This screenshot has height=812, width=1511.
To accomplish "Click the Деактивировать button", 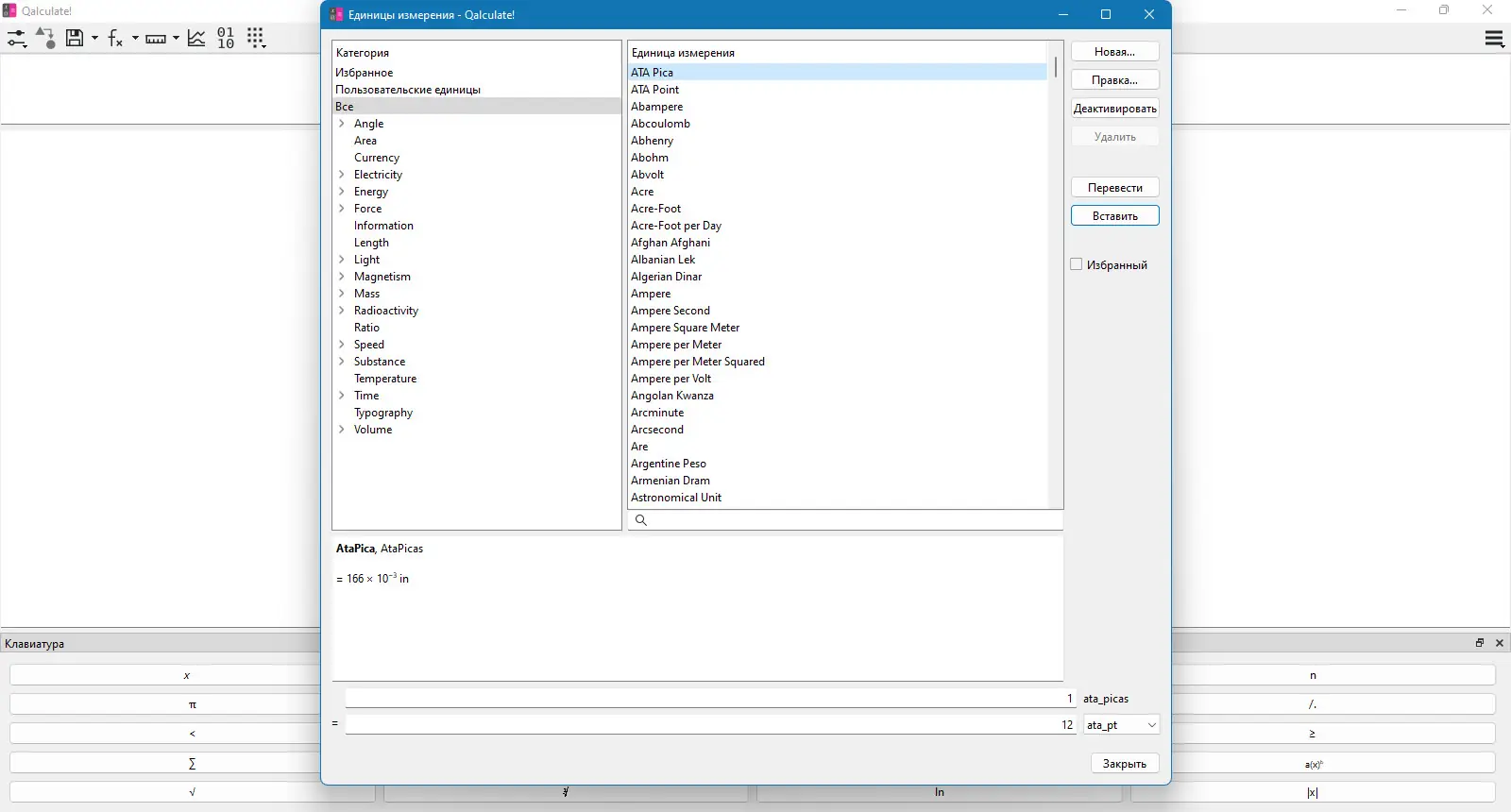I will pos(1115,109).
